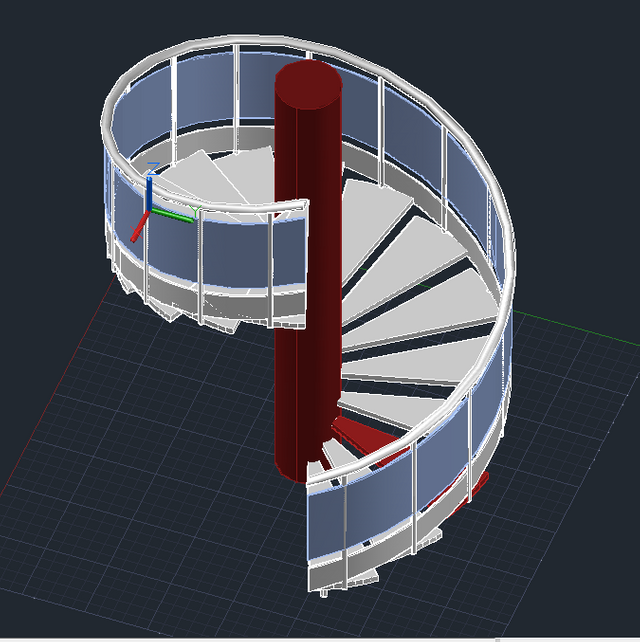Select the red bracket on the outer lower stringer
The width and height of the screenshot is (640, 642).
pyautogui.click(x=478, y=486)
